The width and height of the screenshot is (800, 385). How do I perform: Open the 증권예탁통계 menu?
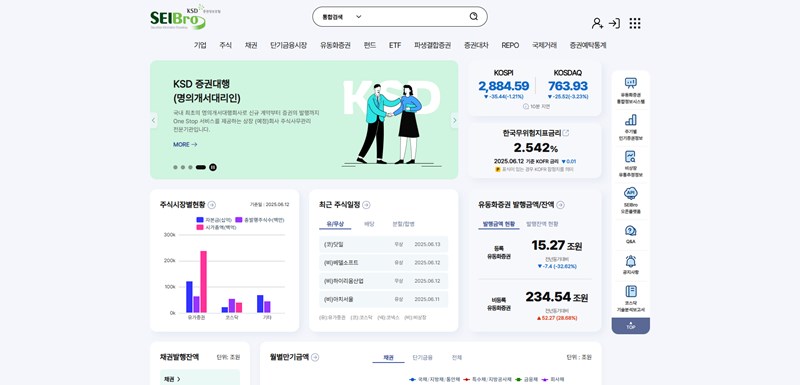pos(588,45)
